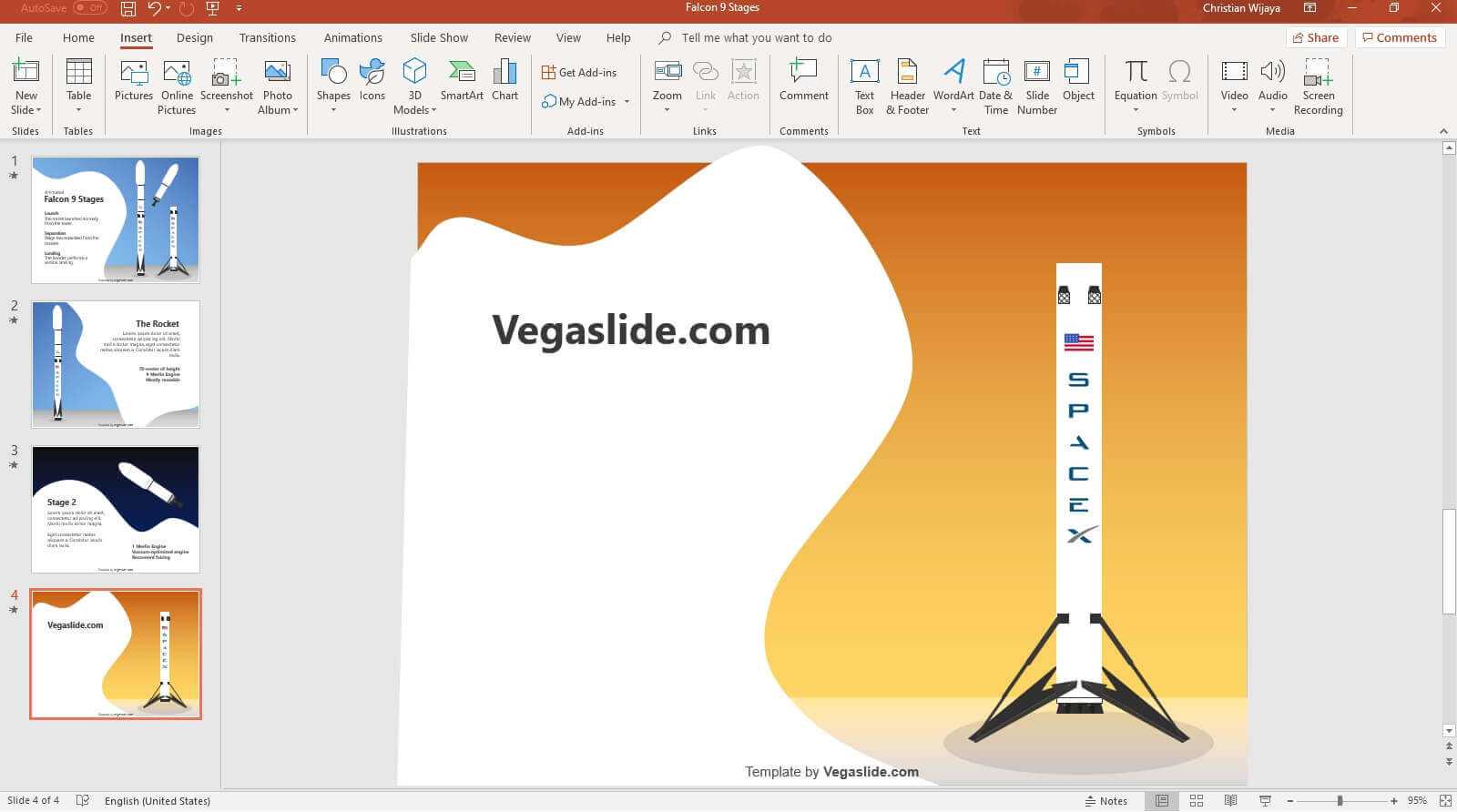Click the Save icon in title bar
Image resolution: width=1457 pixels, height=812 pixels.
[128, 8]
